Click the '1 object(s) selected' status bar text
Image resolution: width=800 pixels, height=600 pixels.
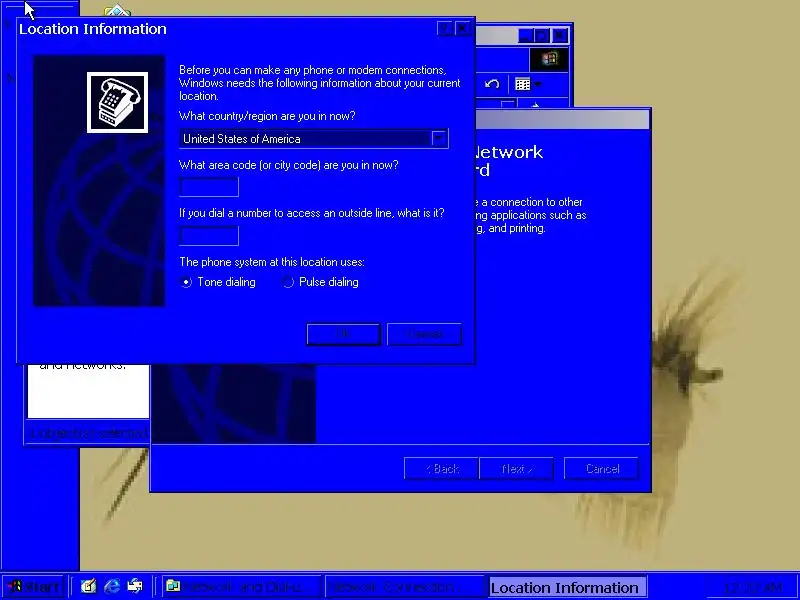click(88, 433)
